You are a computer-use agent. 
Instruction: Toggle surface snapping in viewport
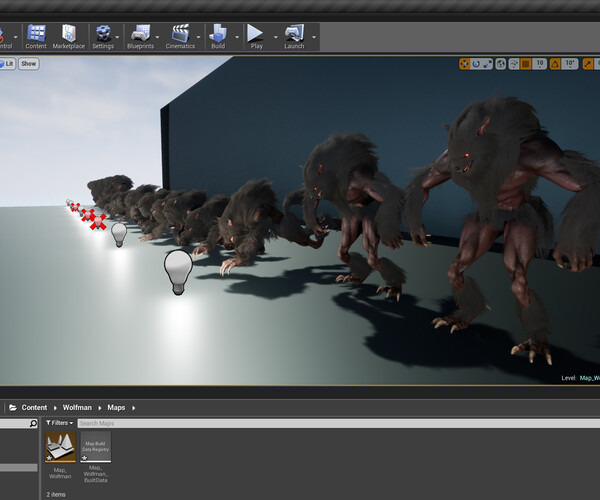tap(514, 64)
